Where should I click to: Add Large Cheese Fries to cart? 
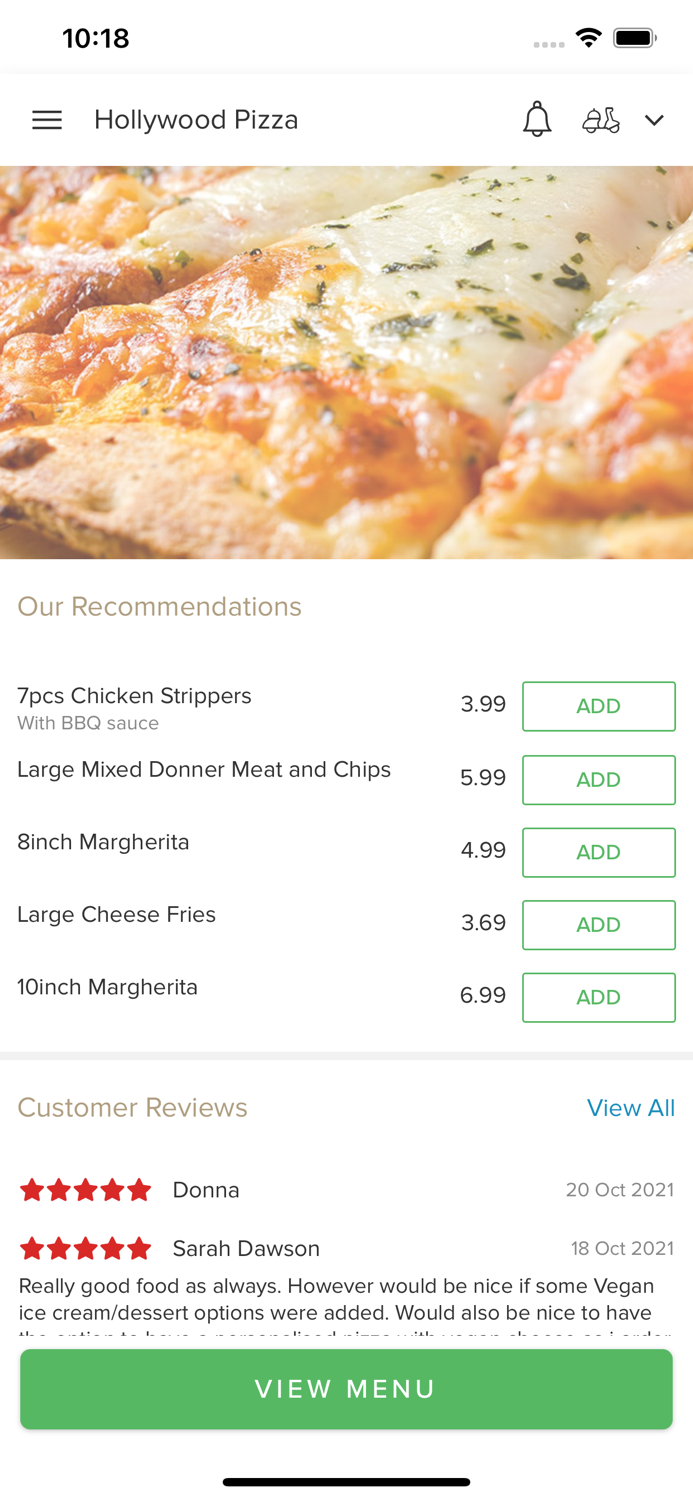coord(598,925)
